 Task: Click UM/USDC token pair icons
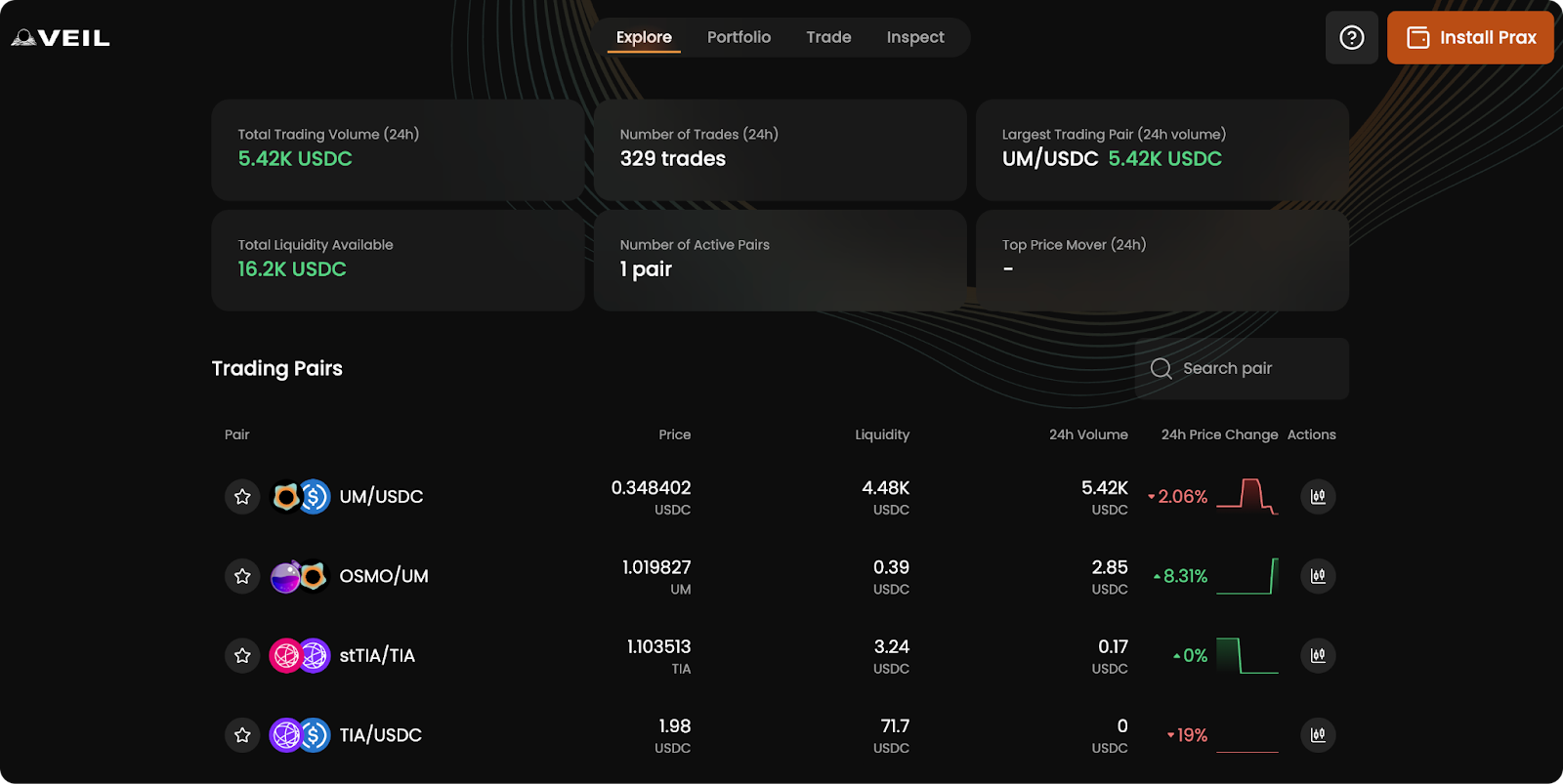(x=300, y=497)
